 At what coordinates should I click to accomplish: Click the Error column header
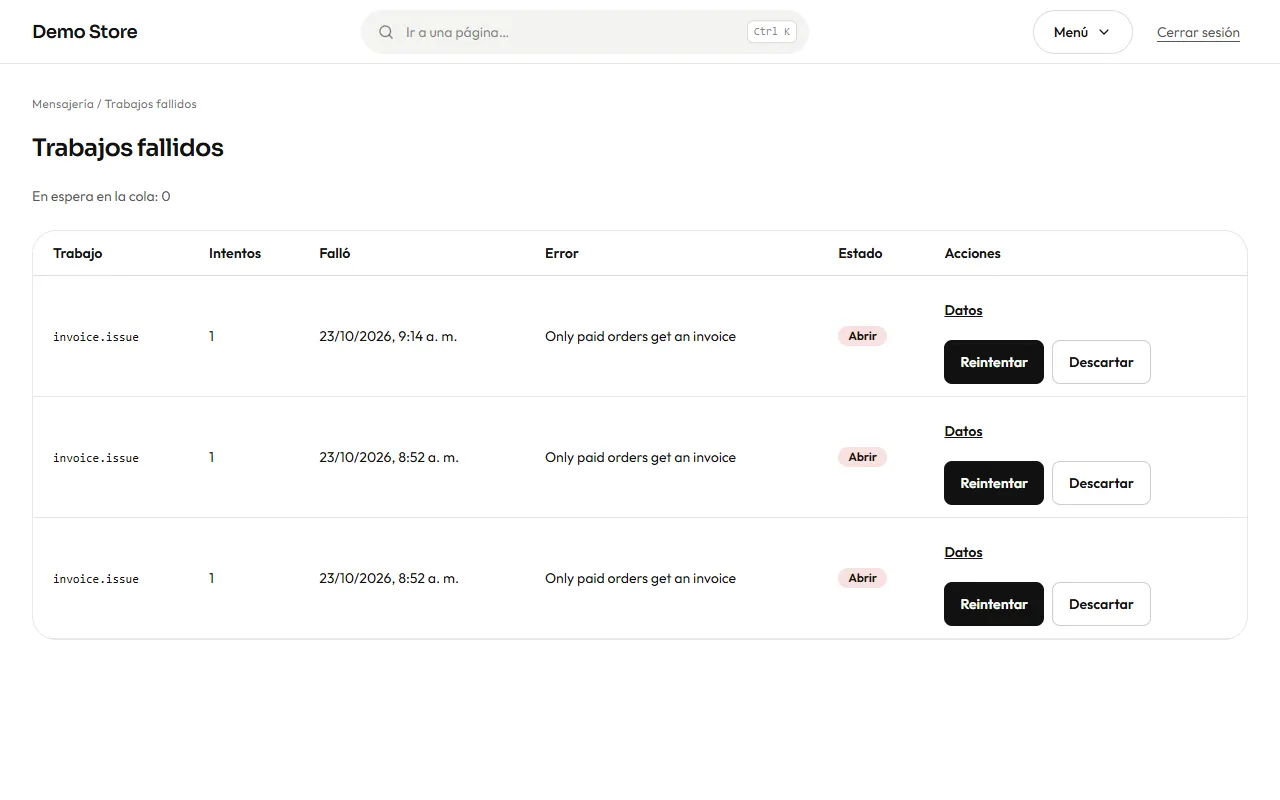pos(562,253)
